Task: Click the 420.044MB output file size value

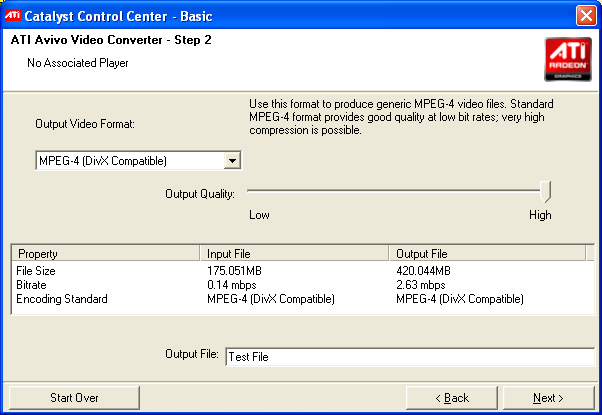Action: tap(423, 271)
